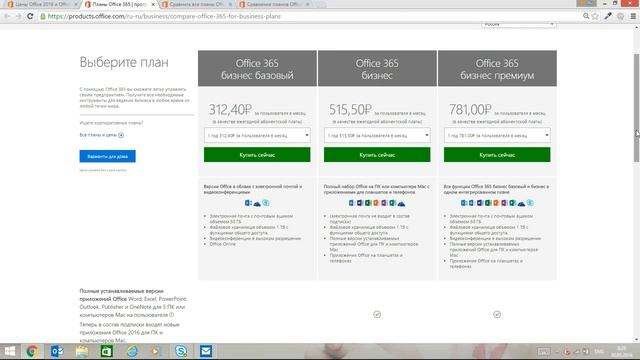
Task: Click Skype icon in бизнес премиум card
Action: [530, 203]
